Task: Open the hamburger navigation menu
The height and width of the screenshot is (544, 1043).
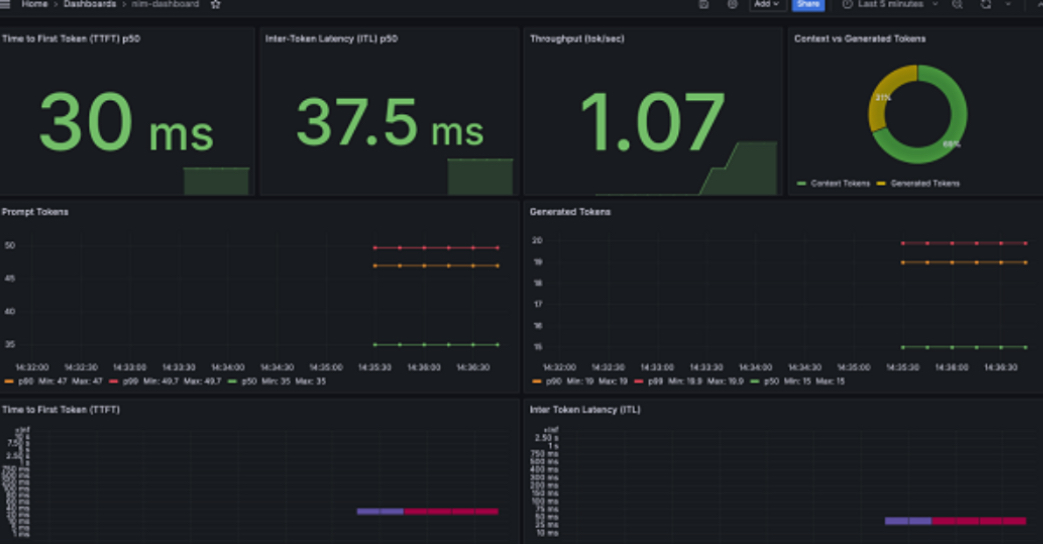Action: [x=5, y=4]
